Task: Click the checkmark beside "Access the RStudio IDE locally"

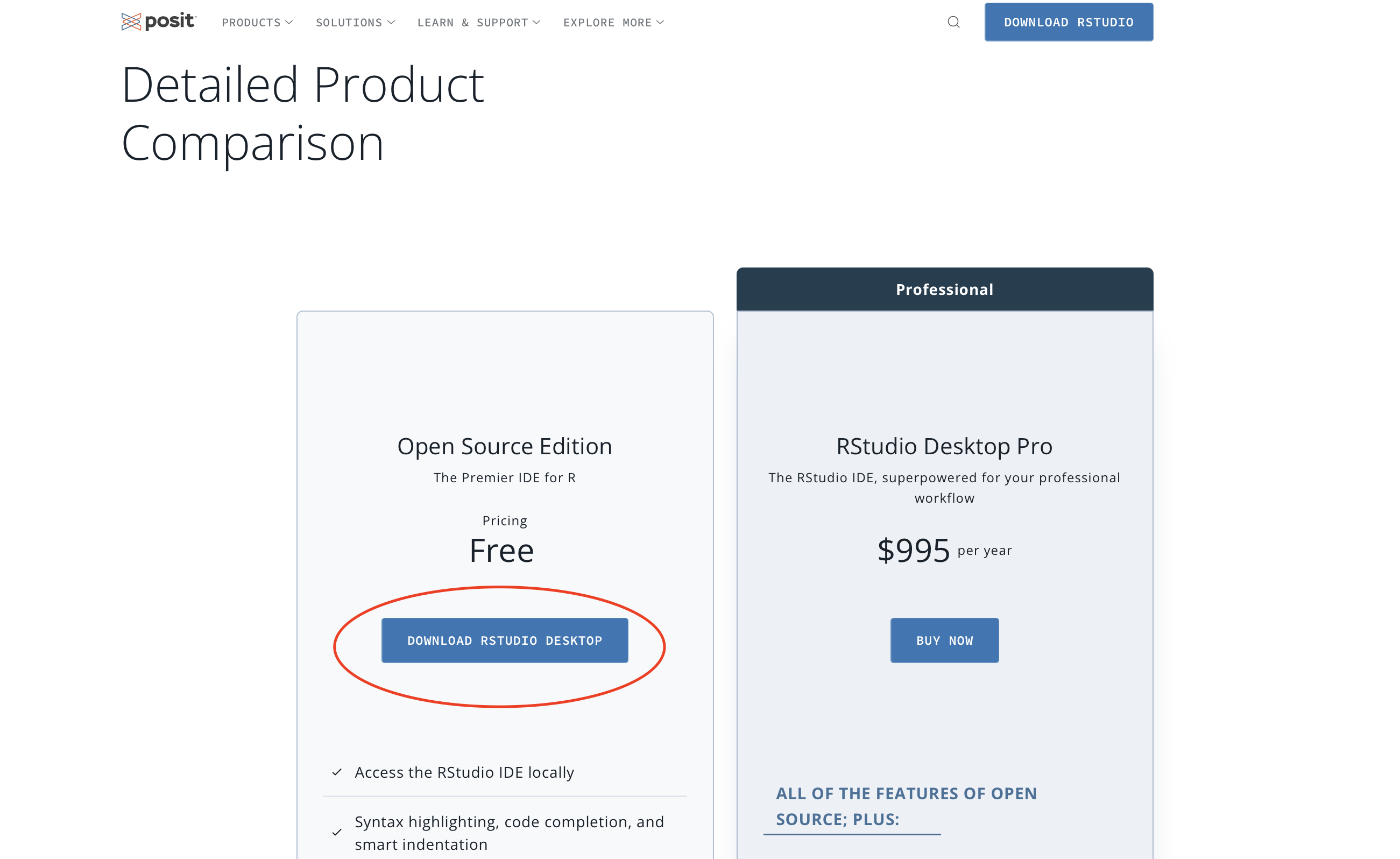Action: coord(338,771)
